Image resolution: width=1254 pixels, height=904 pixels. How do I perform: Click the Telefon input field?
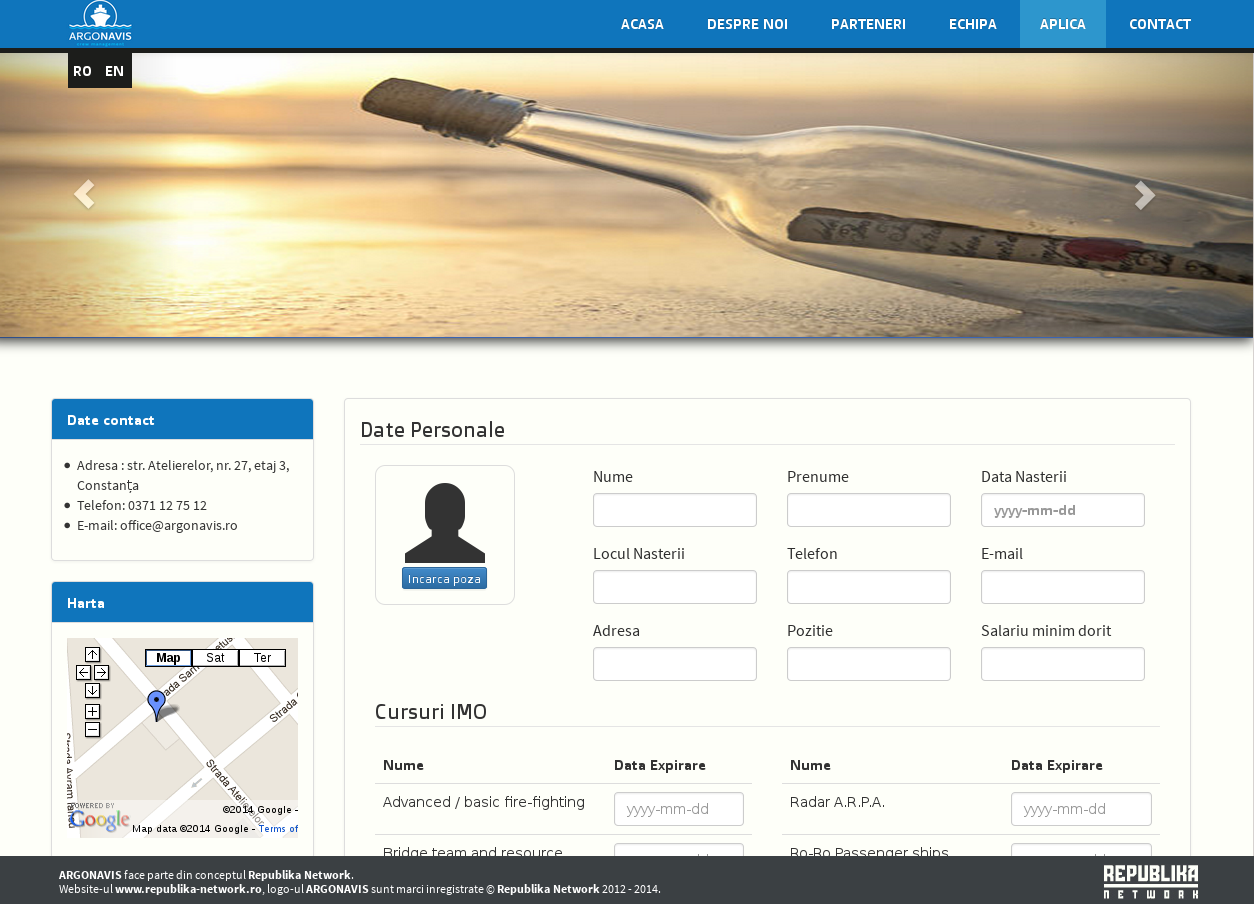[x=869, y=587]
